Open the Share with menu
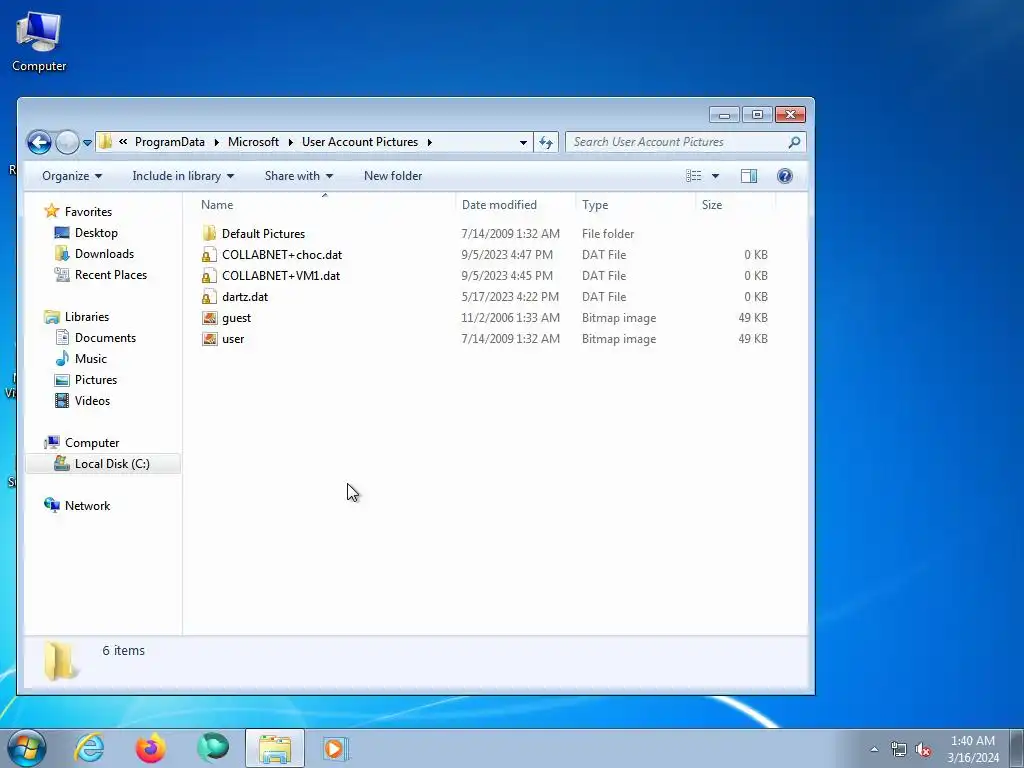Image resolution: width=1024 pixels, height=768 pixels. point(298,176)
